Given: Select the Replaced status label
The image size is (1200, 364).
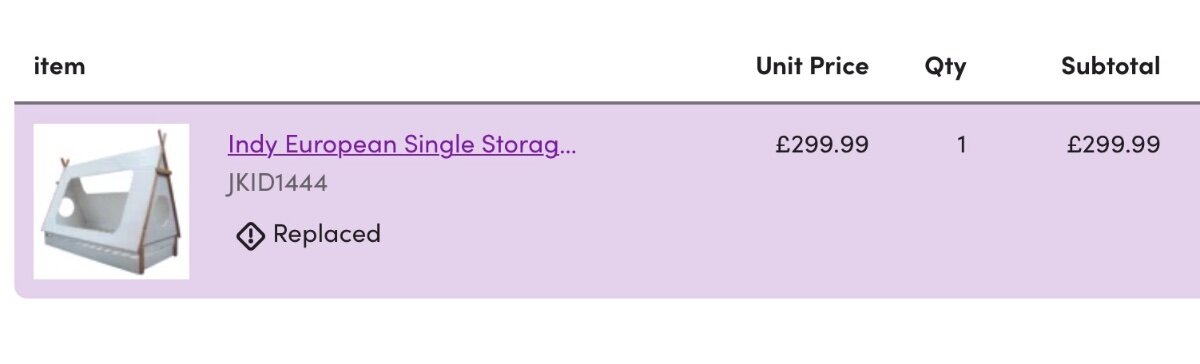Looking at the screenshot, I should pos(327,235).
